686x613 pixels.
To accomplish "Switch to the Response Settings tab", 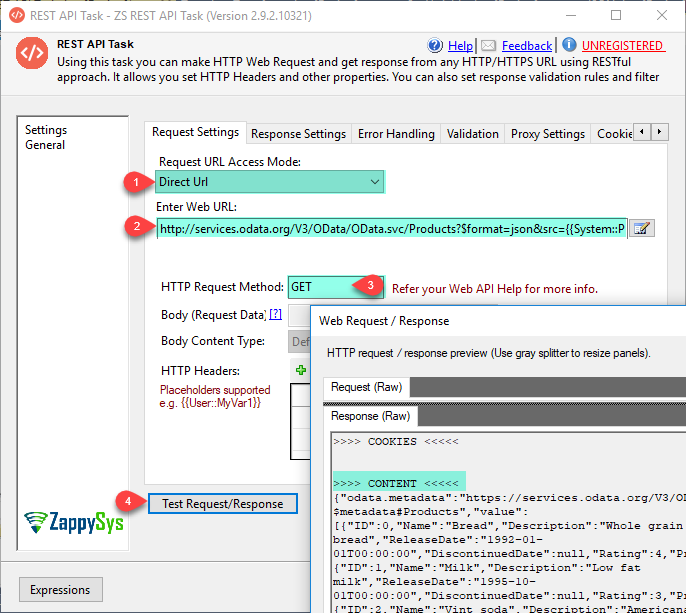I will (x=298, y=134).
